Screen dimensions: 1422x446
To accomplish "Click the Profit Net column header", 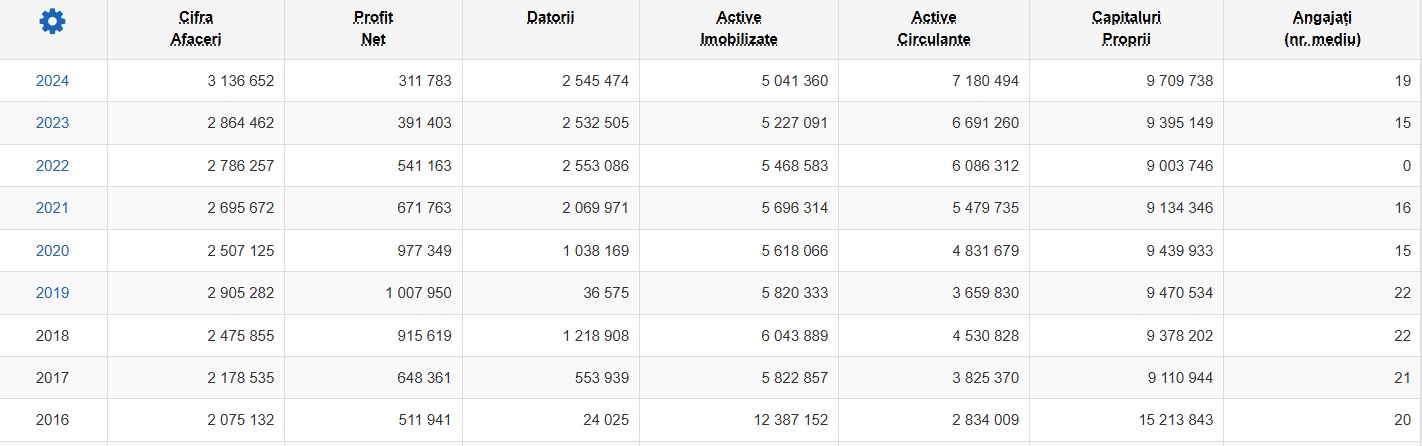I will [374, 29].
